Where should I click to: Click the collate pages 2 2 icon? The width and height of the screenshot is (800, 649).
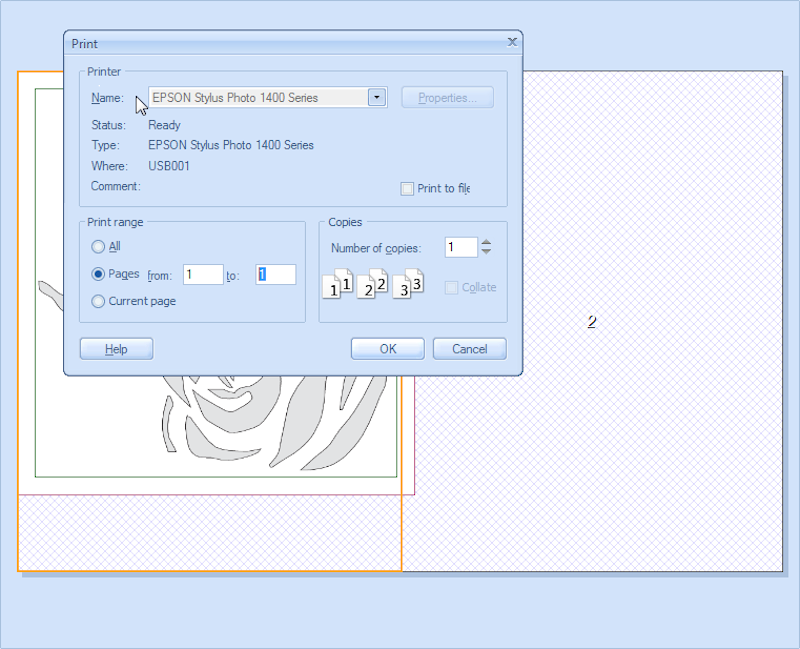coord(372,284)
